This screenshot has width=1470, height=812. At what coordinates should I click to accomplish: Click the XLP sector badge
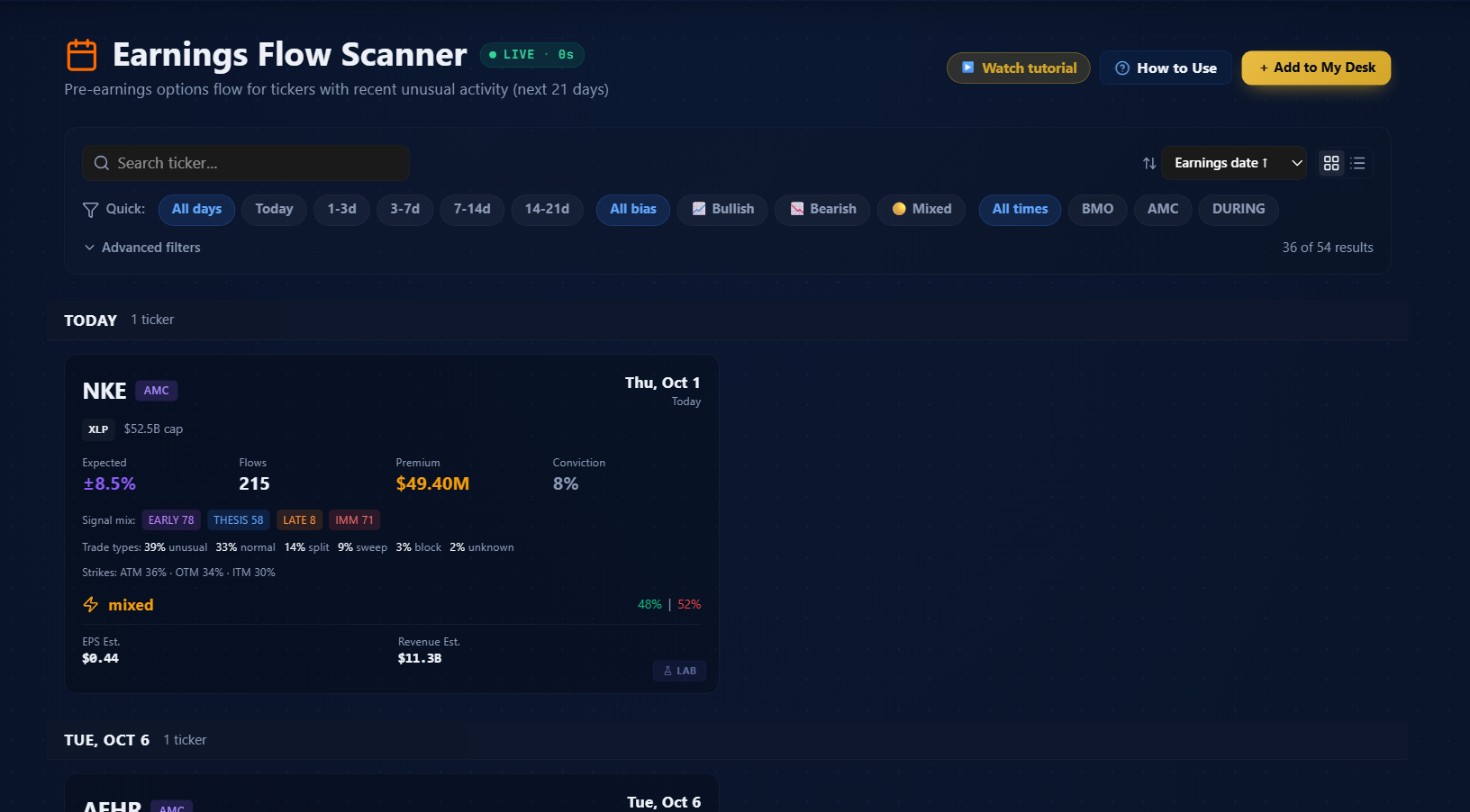[x=98, y=429]
